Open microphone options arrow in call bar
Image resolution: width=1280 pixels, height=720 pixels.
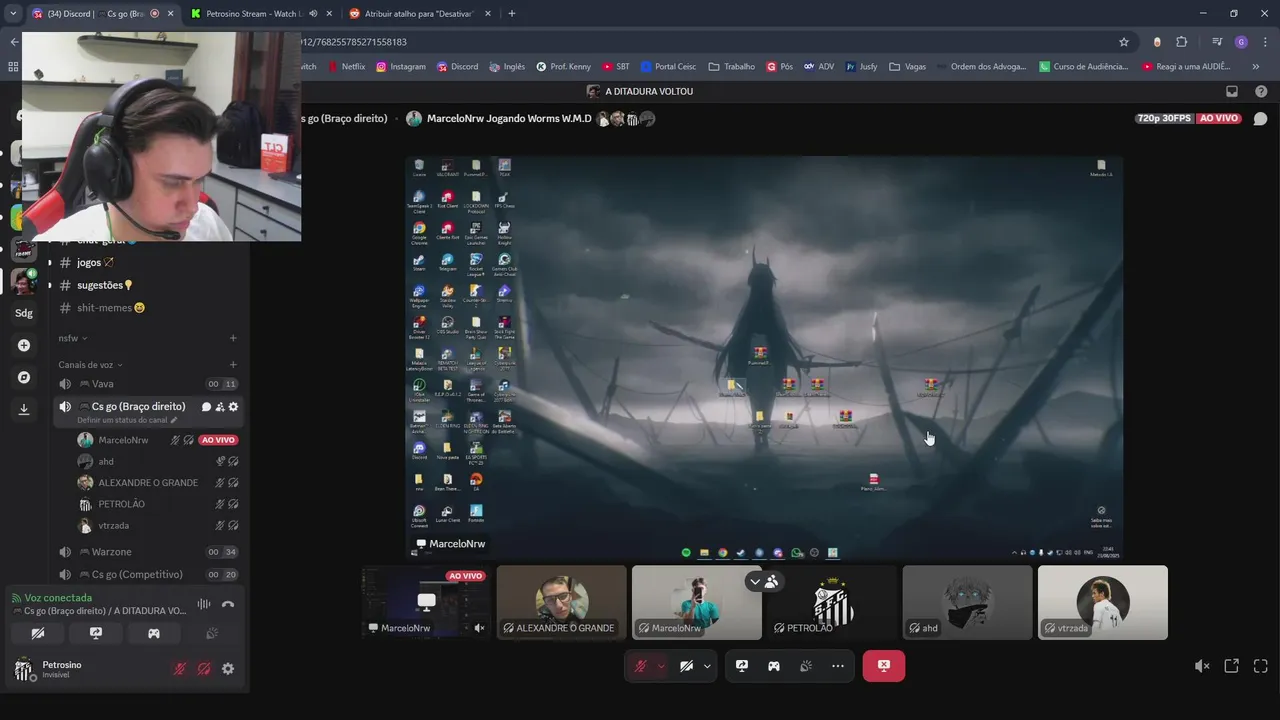click(x=661, y=666)
